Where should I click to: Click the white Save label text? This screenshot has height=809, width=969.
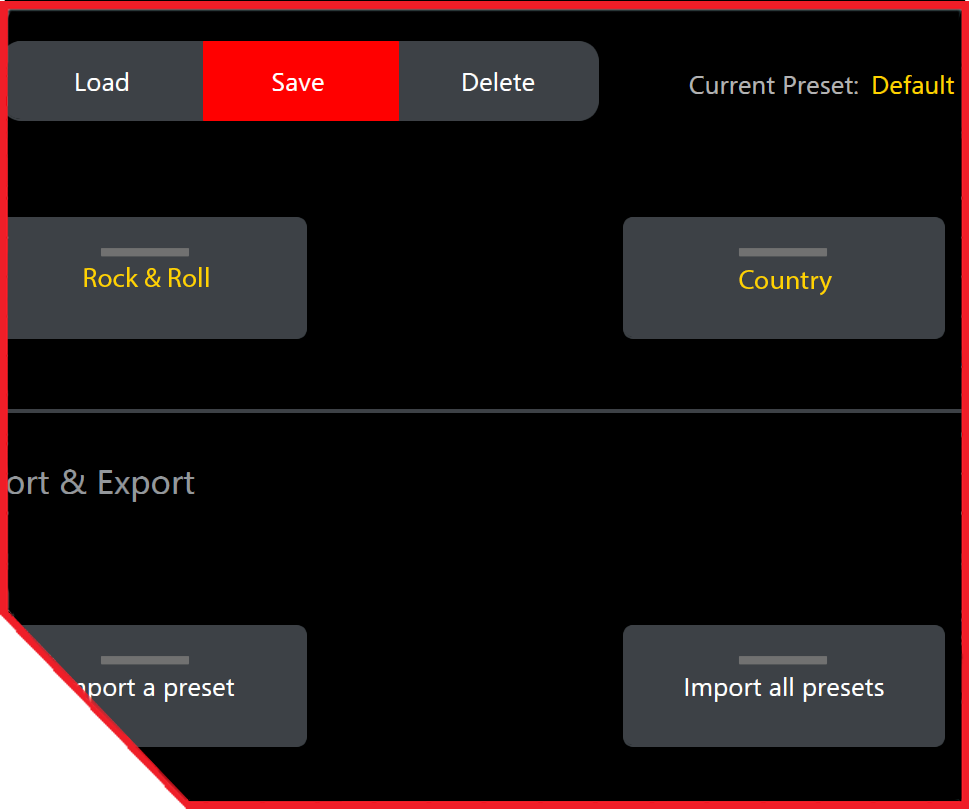click(298, 82)
